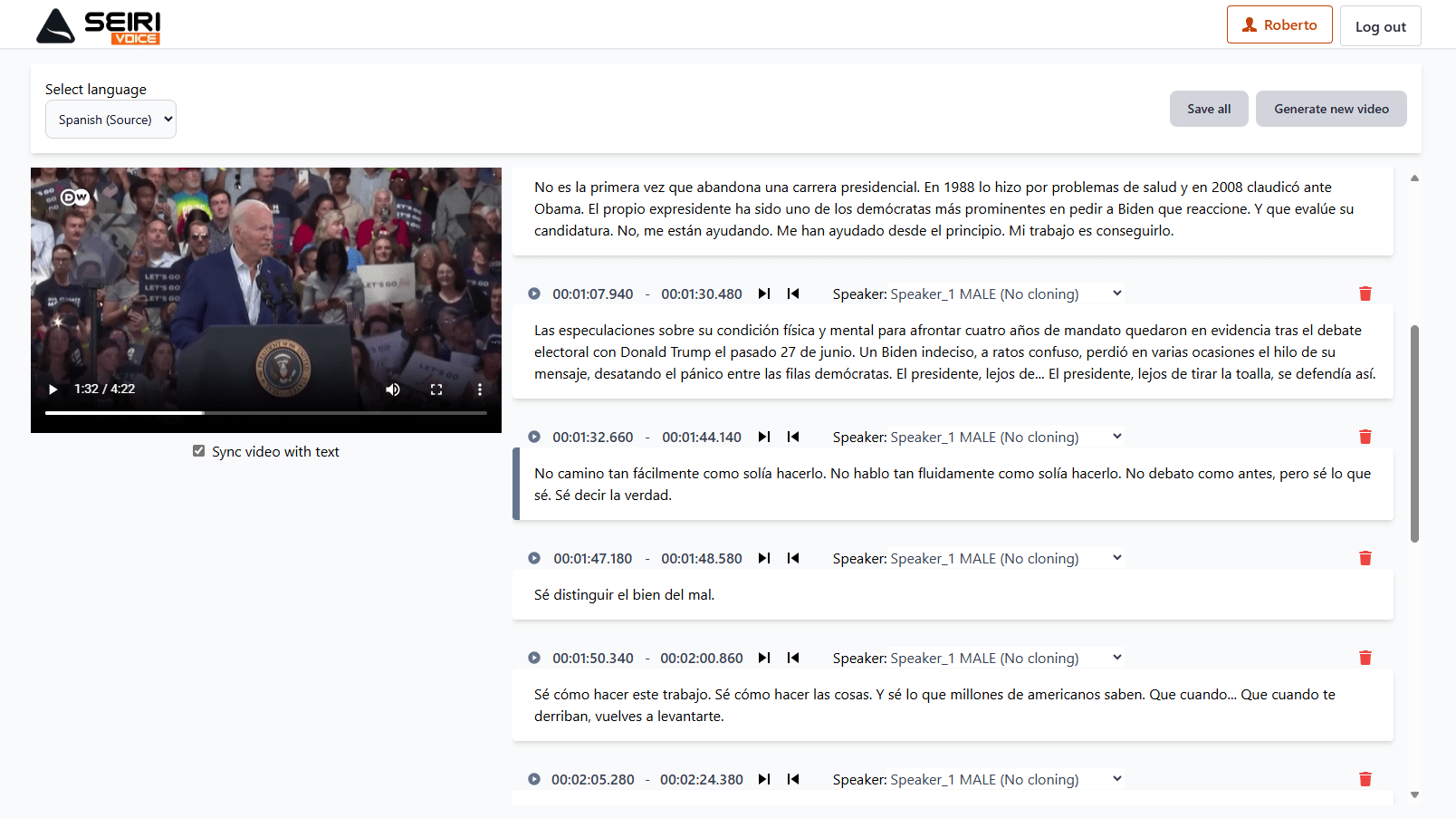Log out of the account
This screenshot has width=1456, height=818.
(x=1380, y=26)
